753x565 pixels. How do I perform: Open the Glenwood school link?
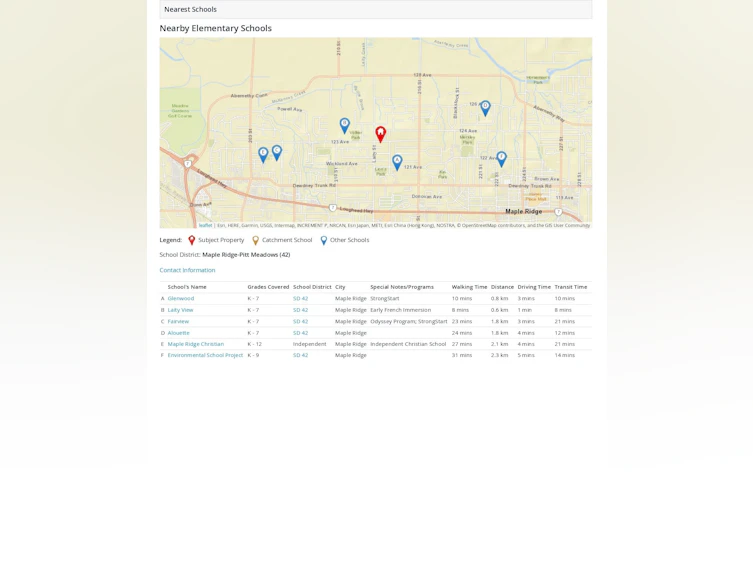181,298
